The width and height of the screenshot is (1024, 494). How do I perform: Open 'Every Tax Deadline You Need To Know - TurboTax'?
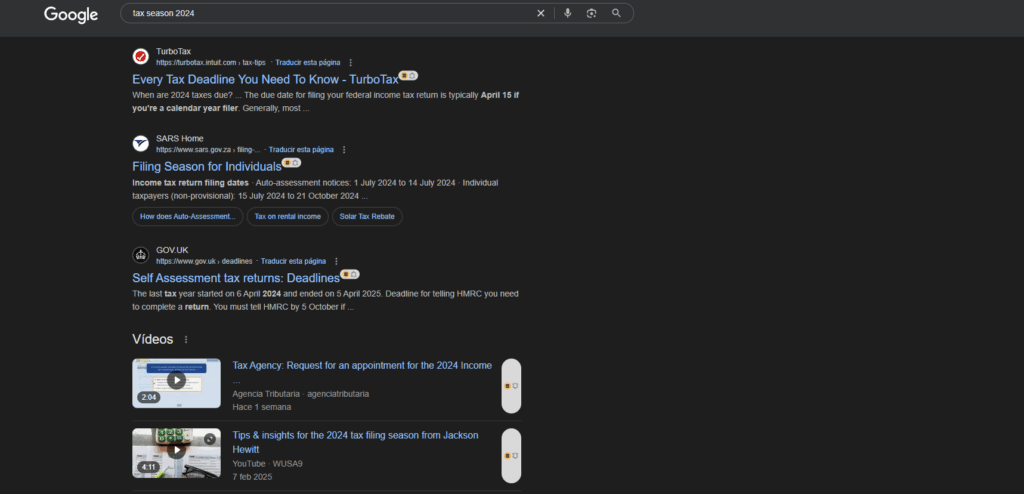click(x=265, y=80)
